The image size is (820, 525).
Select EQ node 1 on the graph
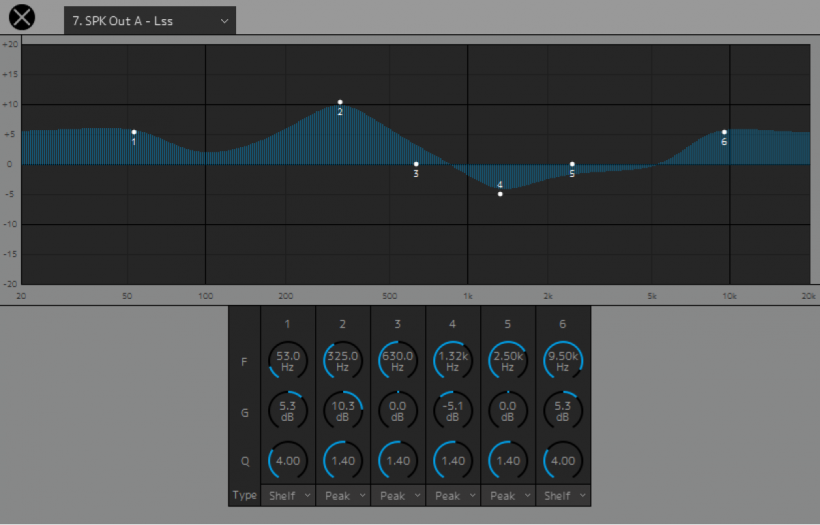(134, 132)
